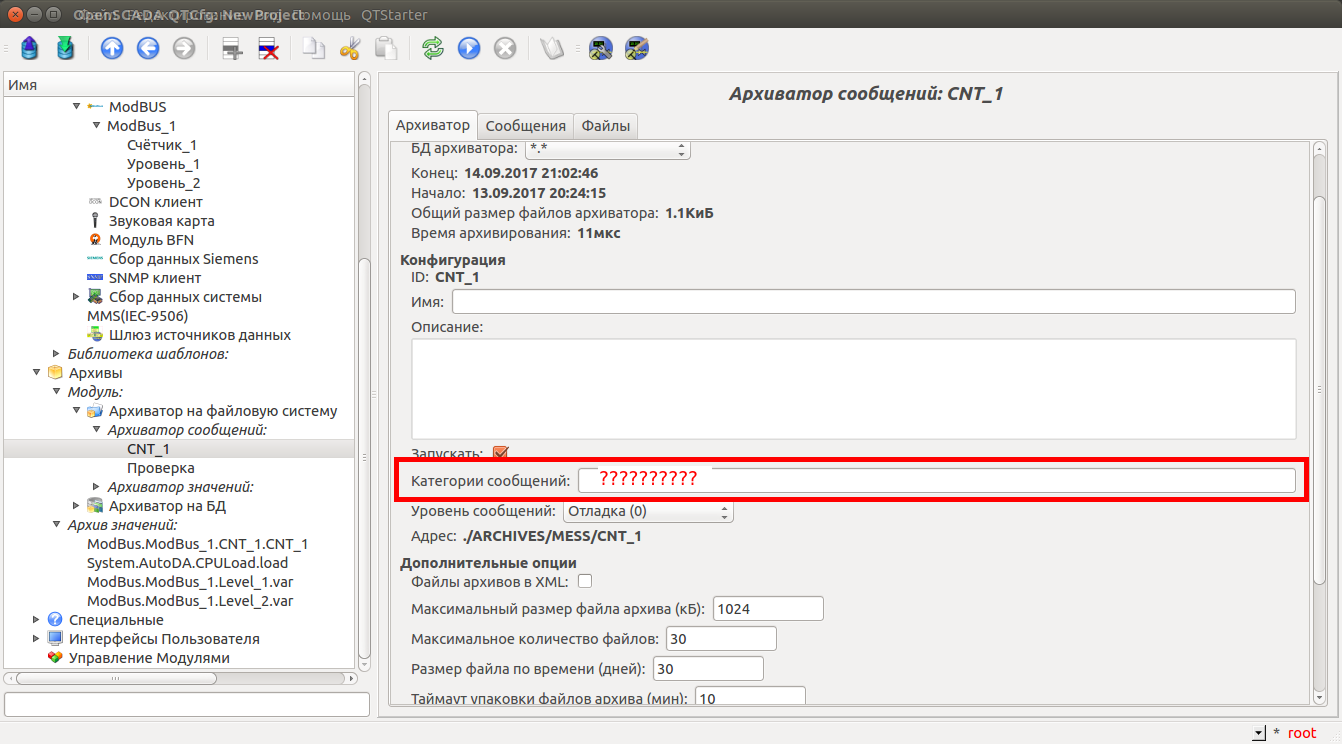
Task: Click the blue start update icon
Action: (469, 48)
